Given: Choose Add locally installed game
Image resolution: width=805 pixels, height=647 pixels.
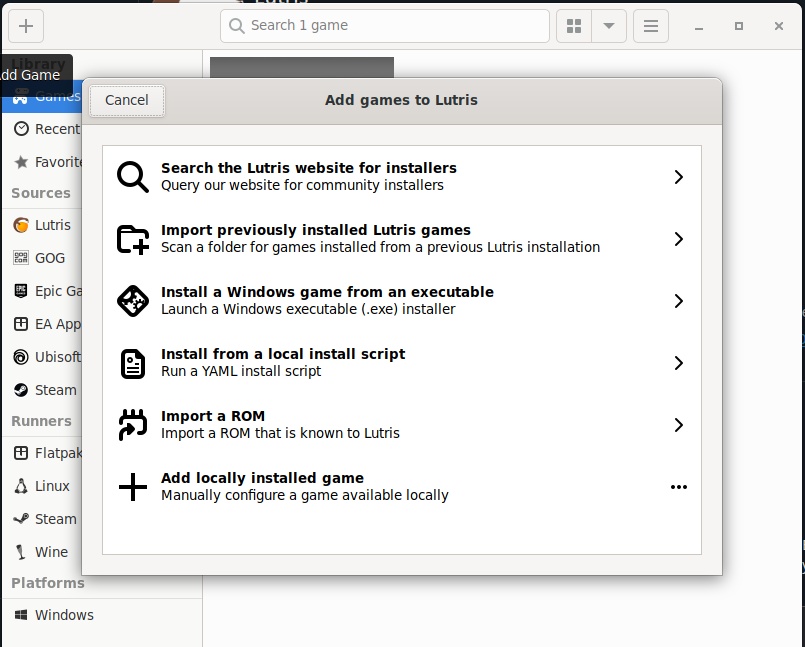Looking at the screenshot, I should pyautogui.click(x=402, y=487).
